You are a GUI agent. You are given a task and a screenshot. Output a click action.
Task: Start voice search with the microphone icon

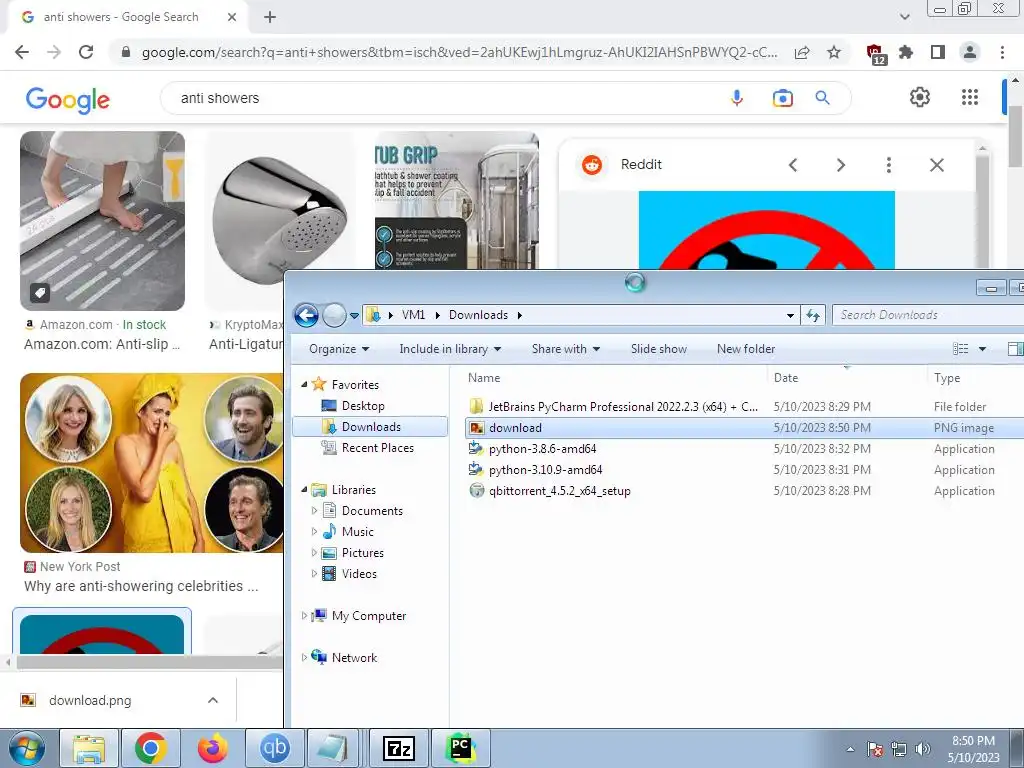[737, 98]
